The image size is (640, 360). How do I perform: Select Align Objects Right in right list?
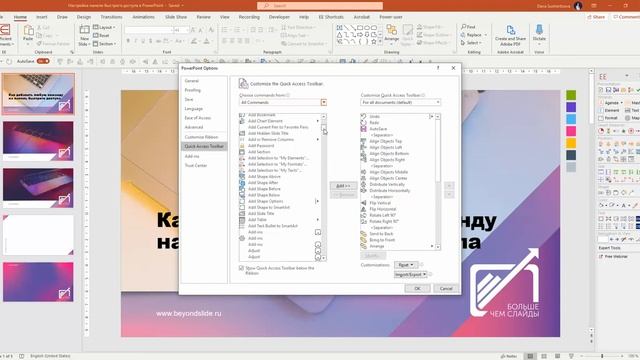387,160
